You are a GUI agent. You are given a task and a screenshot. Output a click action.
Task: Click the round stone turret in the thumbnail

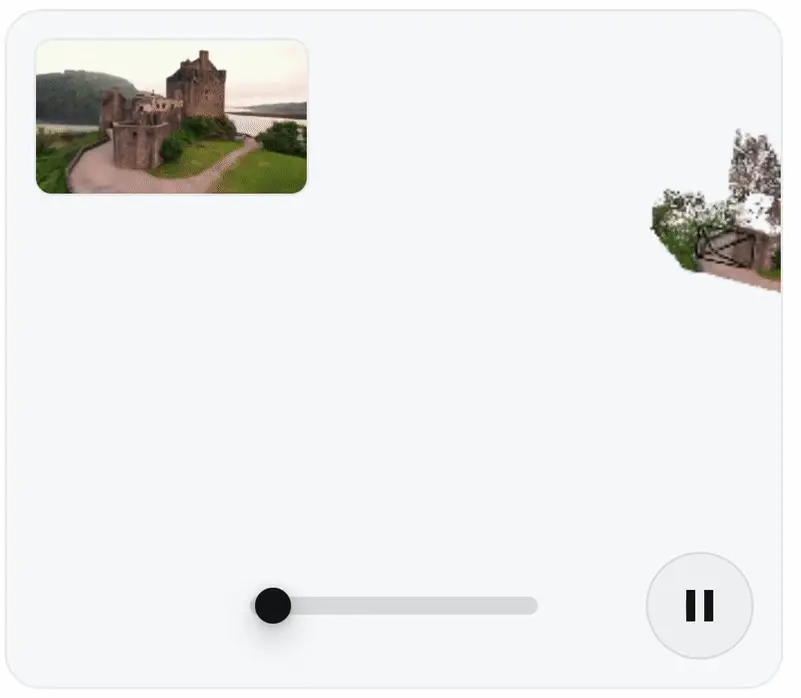point(138,145)
